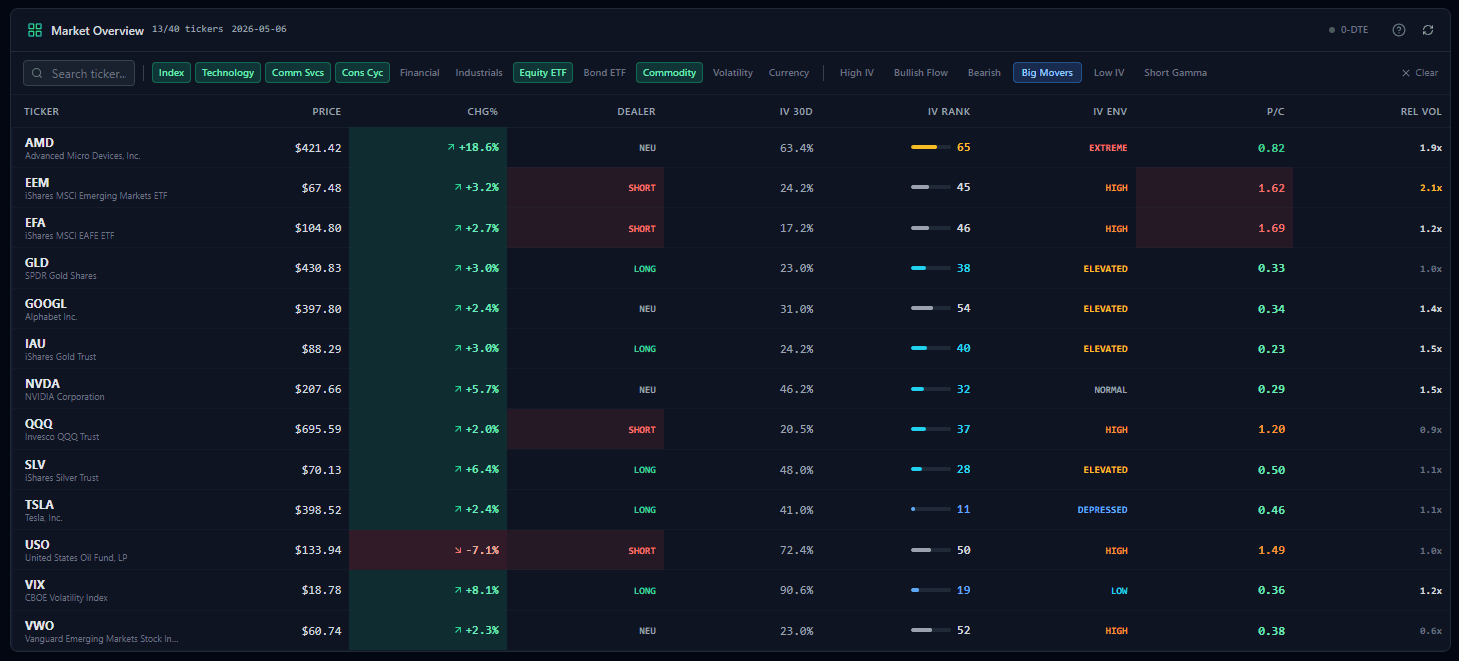The height and width of the screenshot is (661, 1459).
Task: Sort by the IV RANK column header
Action: (x=949, y=112)
